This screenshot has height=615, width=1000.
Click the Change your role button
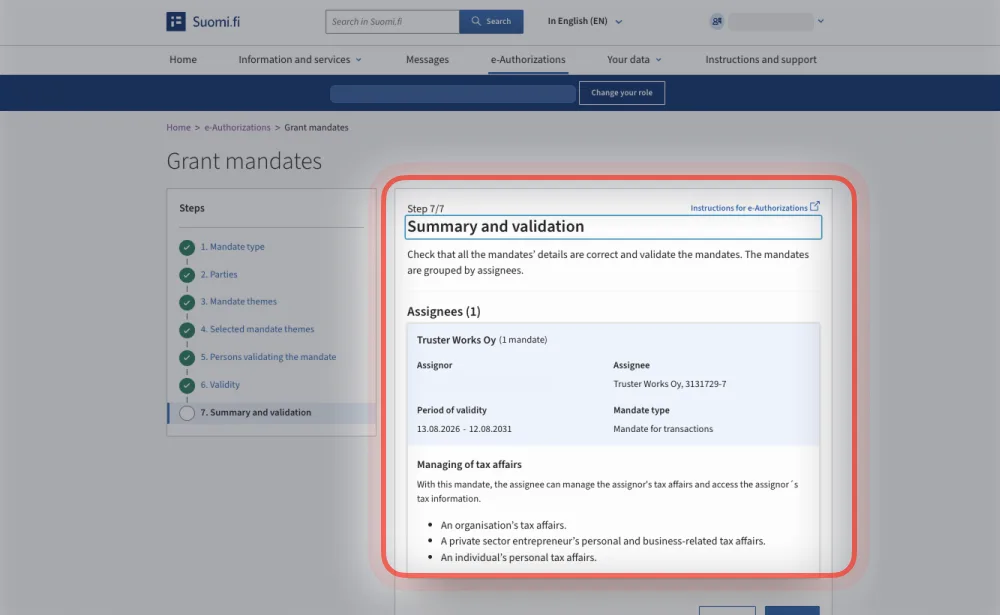pyautogui.click(x=622, y=93)
